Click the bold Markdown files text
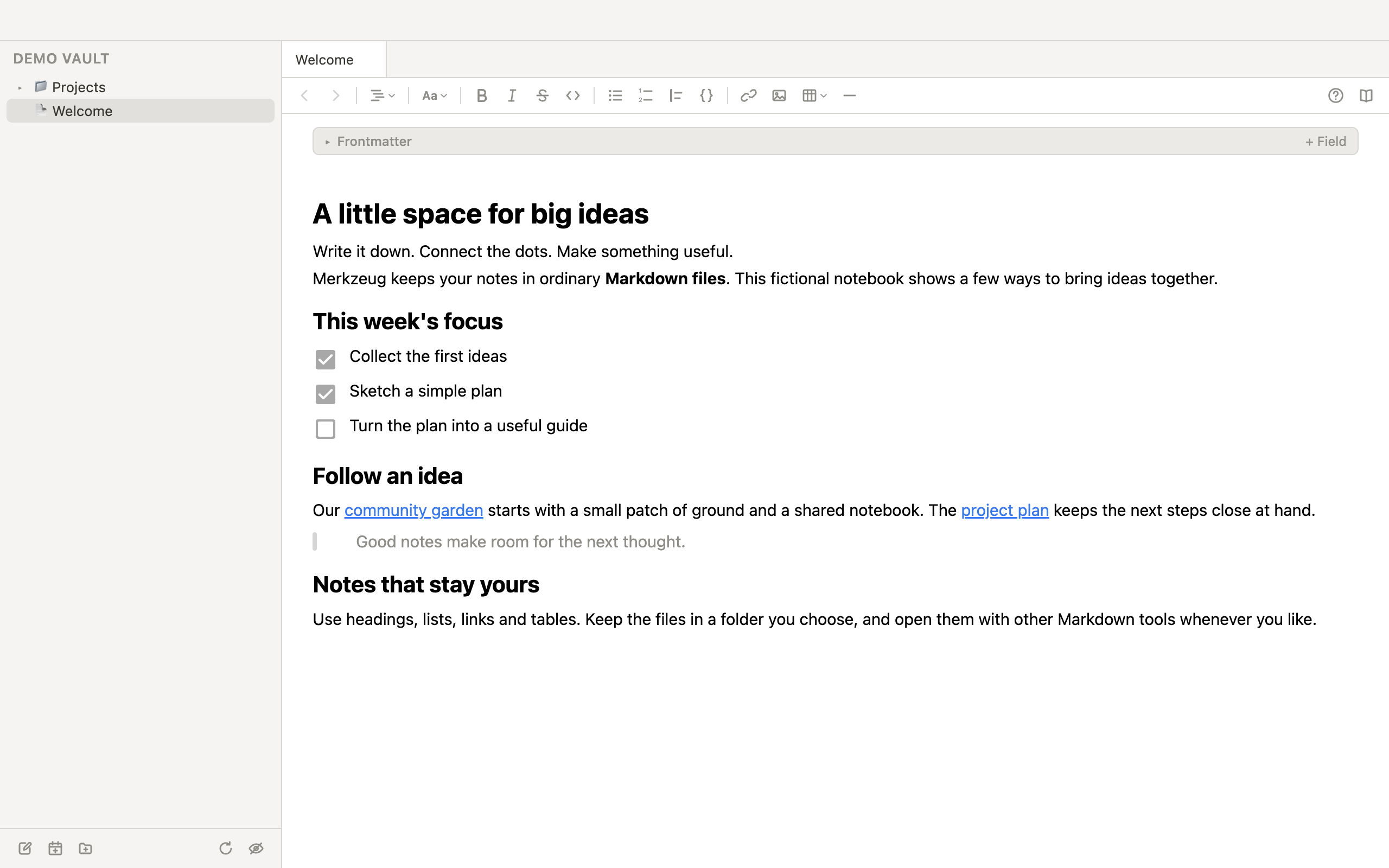The image size is (1389, 868). point(665,278)
